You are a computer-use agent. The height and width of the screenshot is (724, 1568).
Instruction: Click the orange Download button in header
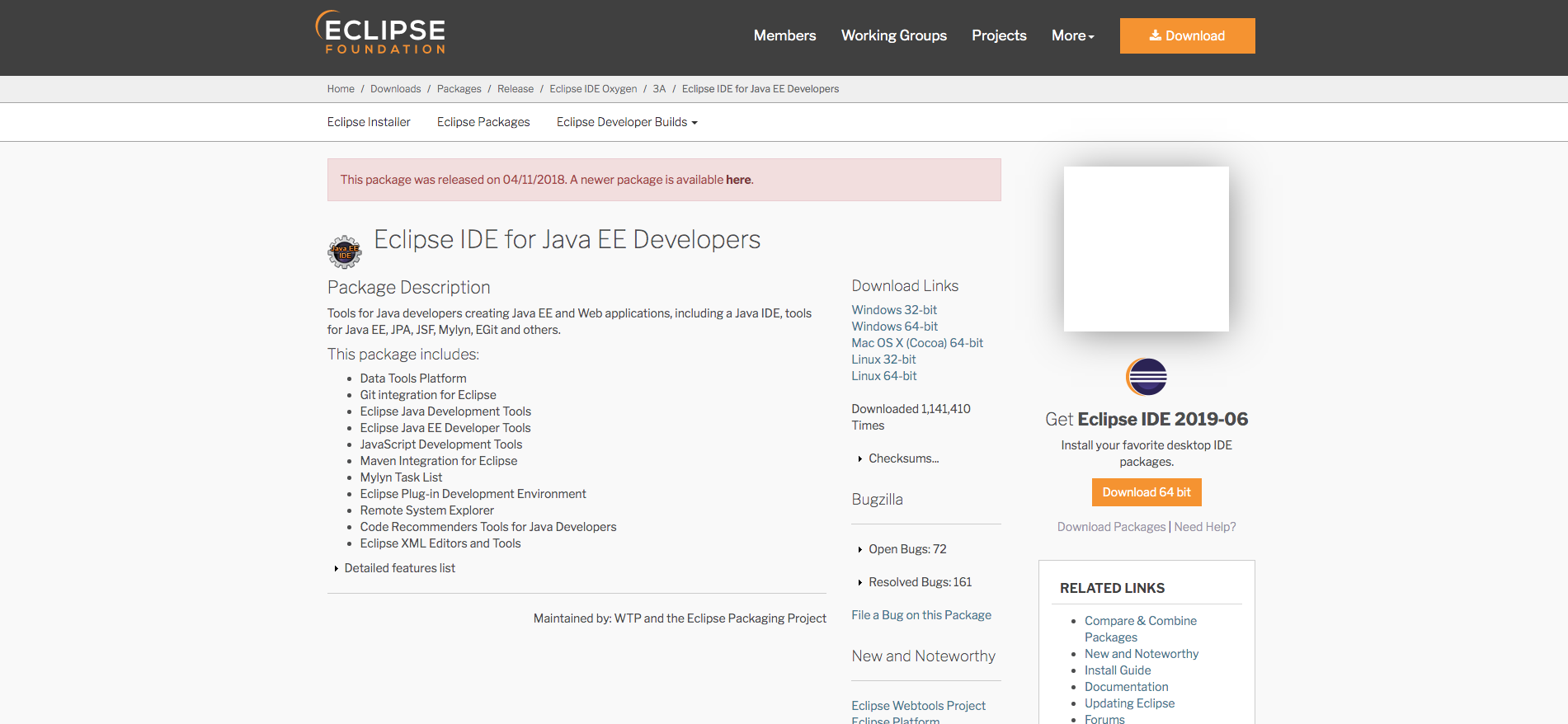pos(1187,35)
